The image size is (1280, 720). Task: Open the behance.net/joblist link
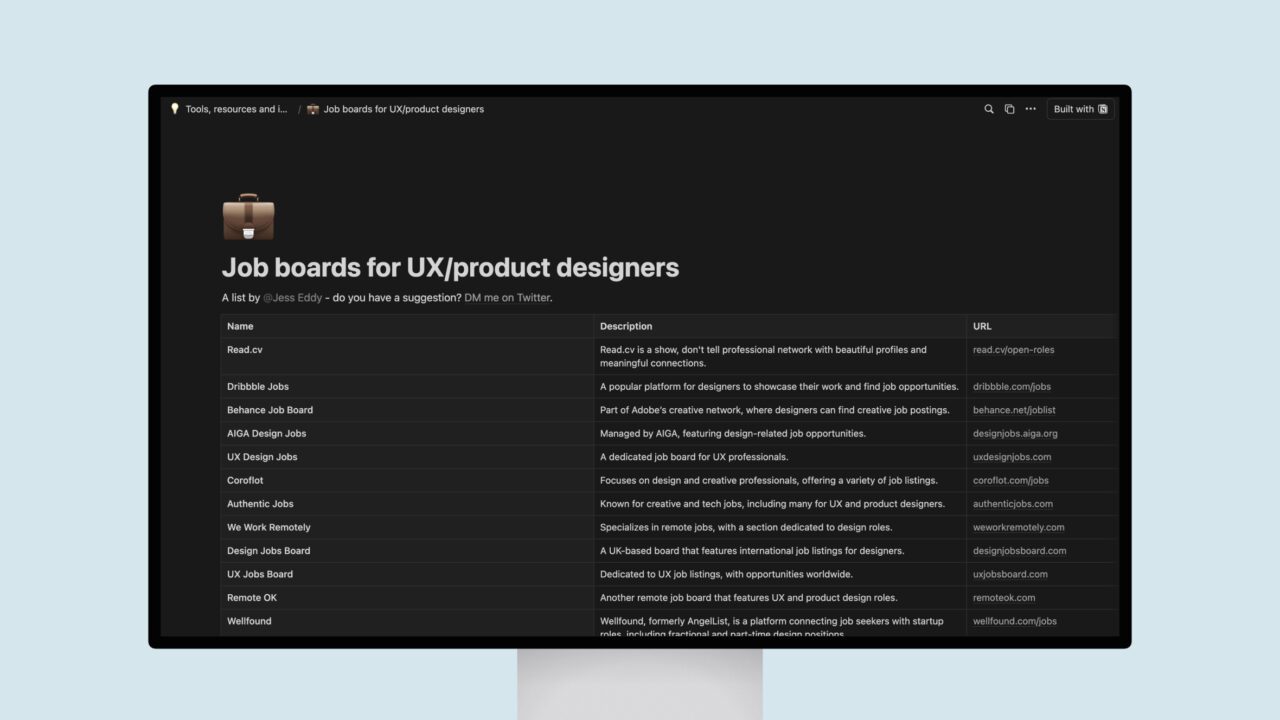(1014, 410)
